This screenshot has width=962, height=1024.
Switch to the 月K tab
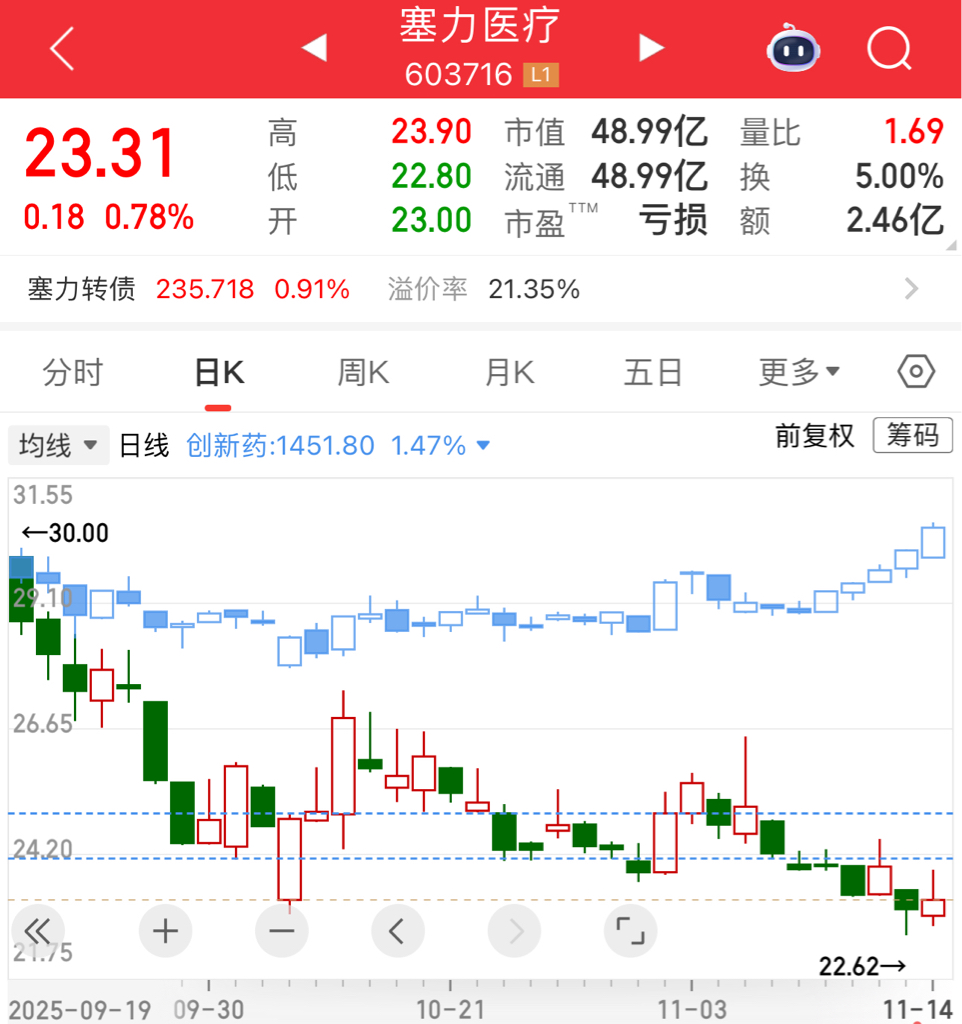[x=509, y=372]
